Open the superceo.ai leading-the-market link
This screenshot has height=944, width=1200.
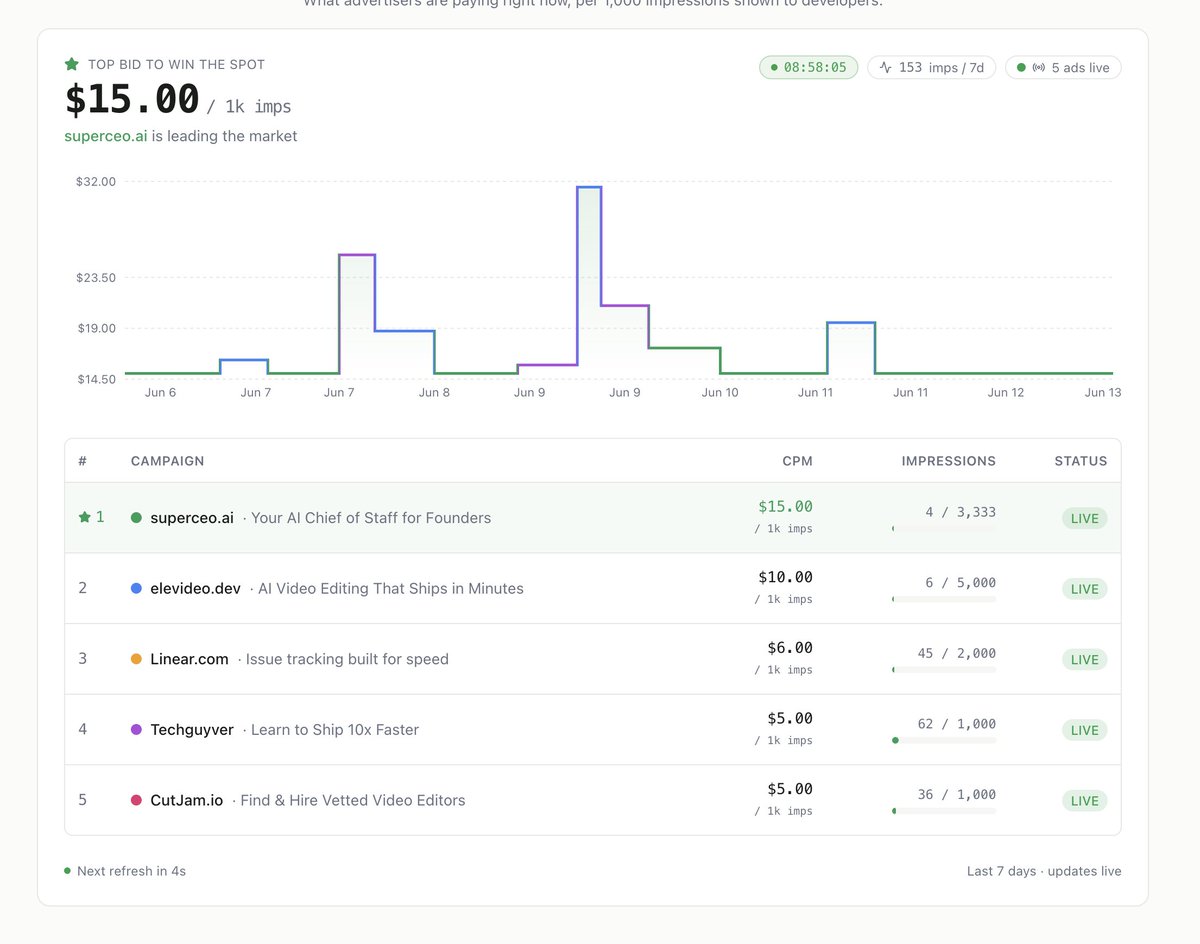[106, 136]
